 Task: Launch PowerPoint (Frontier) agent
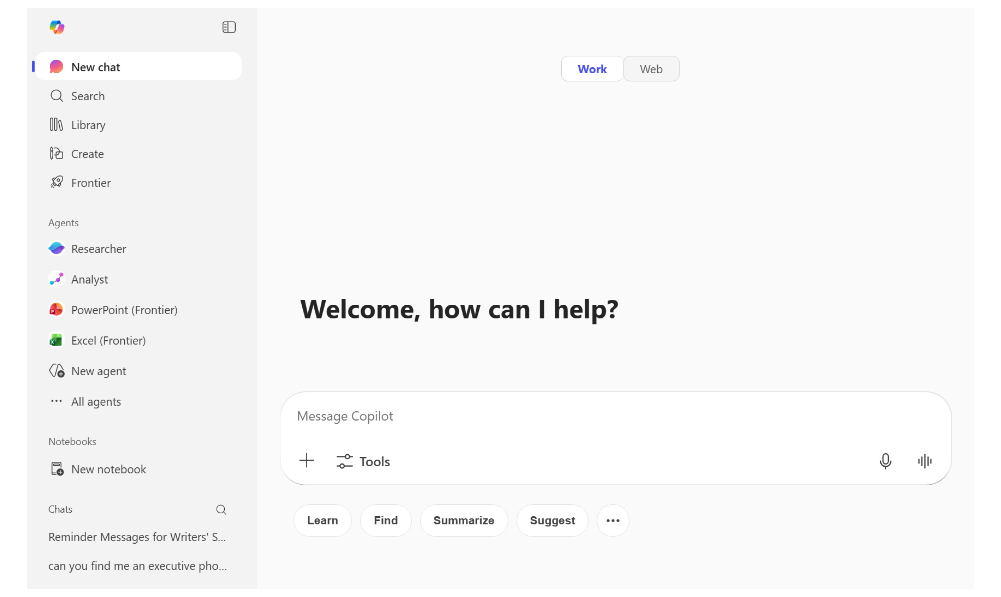coord(124,309)
